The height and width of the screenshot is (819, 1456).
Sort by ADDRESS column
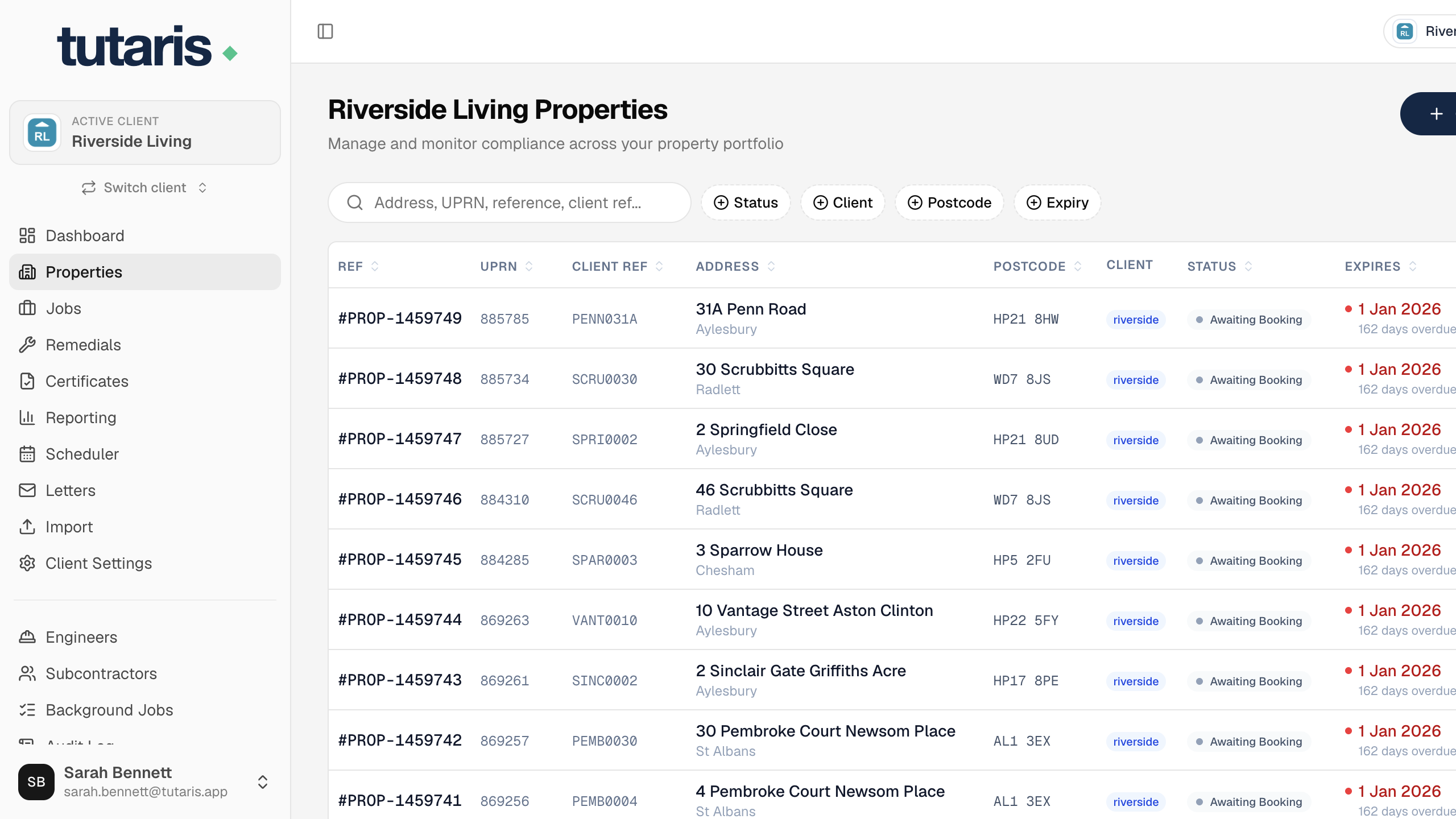click(735, 266)
